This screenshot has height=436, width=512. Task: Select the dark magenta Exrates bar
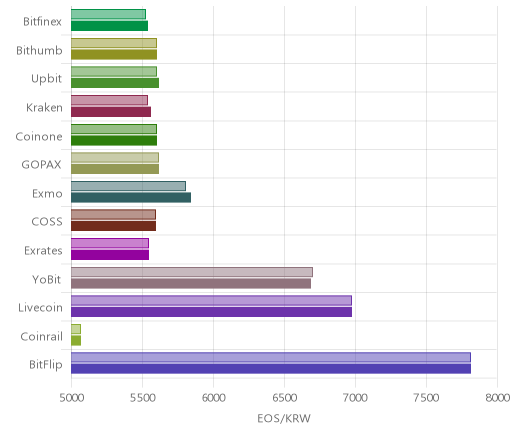[110, 255]
